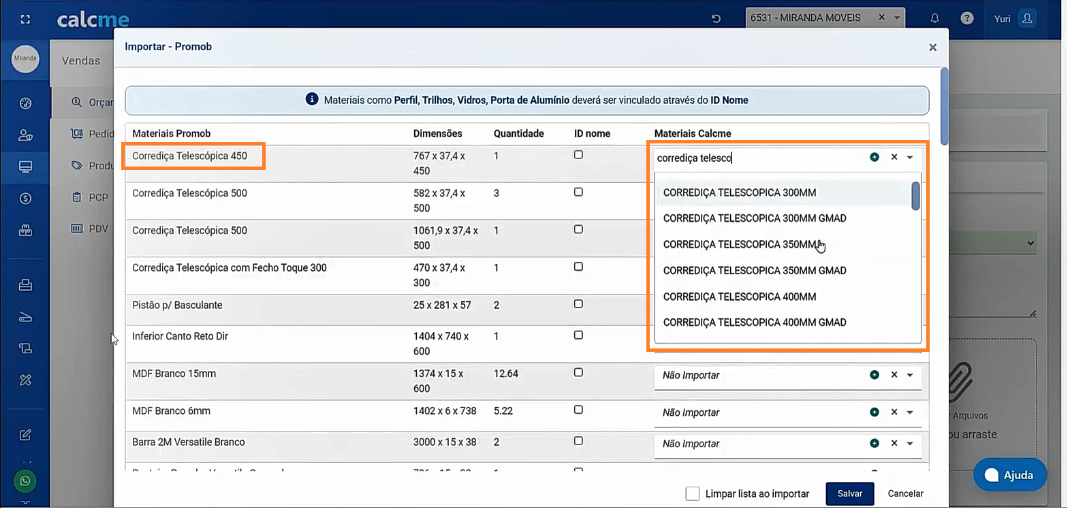Expand dropdown arrow for MDF Branco 6mm
Image resolution: width=1067 pixels, height=508 pixels.
point(910,412)
